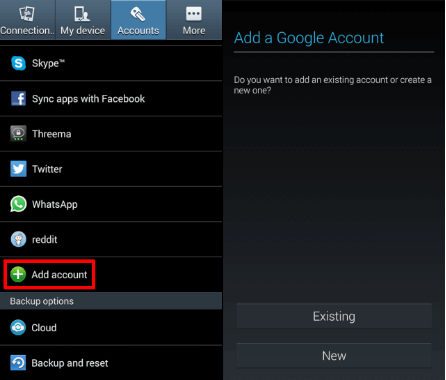Open Sync apps with Facebook text

pos(88,99)
